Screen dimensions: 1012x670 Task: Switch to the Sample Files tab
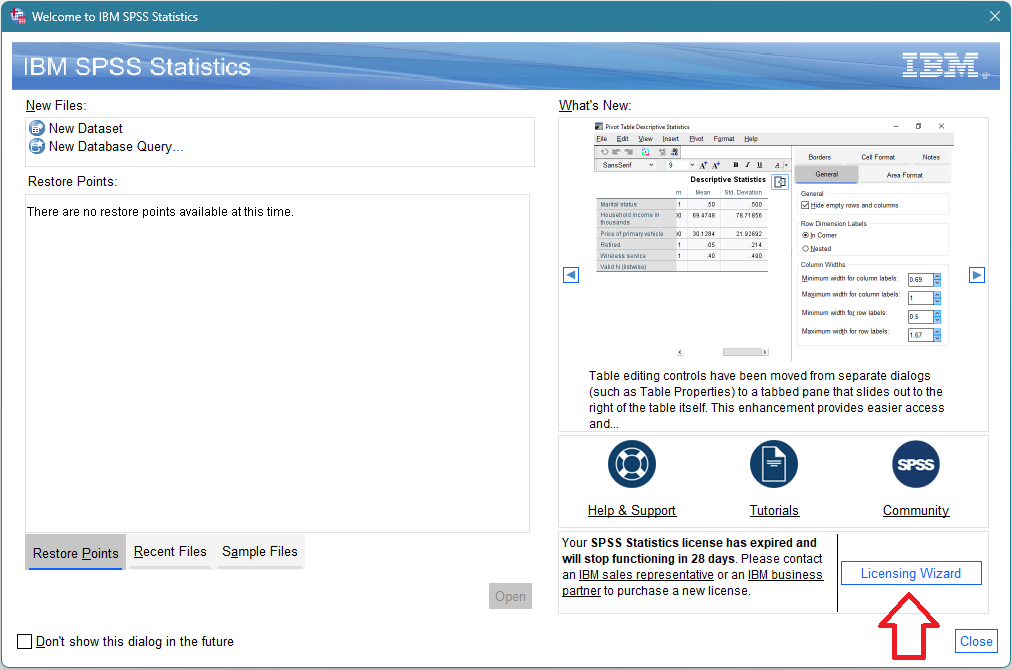(x=260, y=552)
